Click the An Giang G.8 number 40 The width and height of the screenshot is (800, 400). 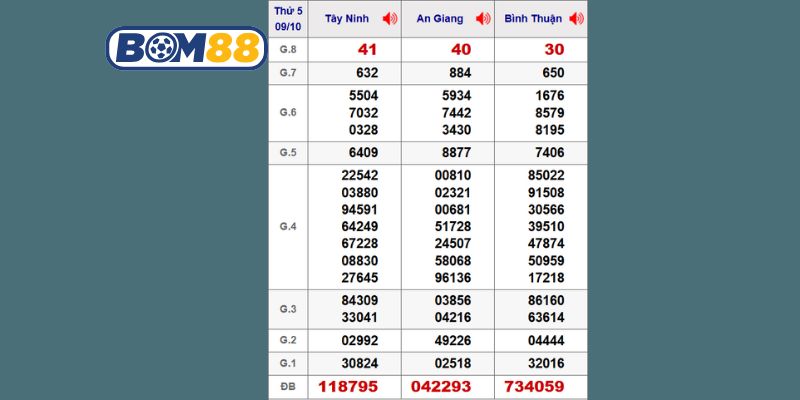point(461,49)
